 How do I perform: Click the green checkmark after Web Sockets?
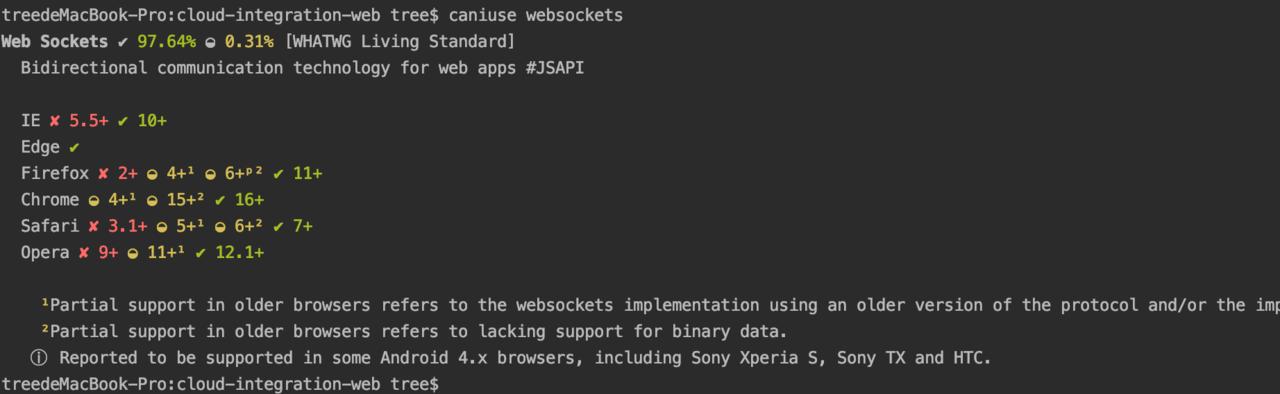pos(122,42)
